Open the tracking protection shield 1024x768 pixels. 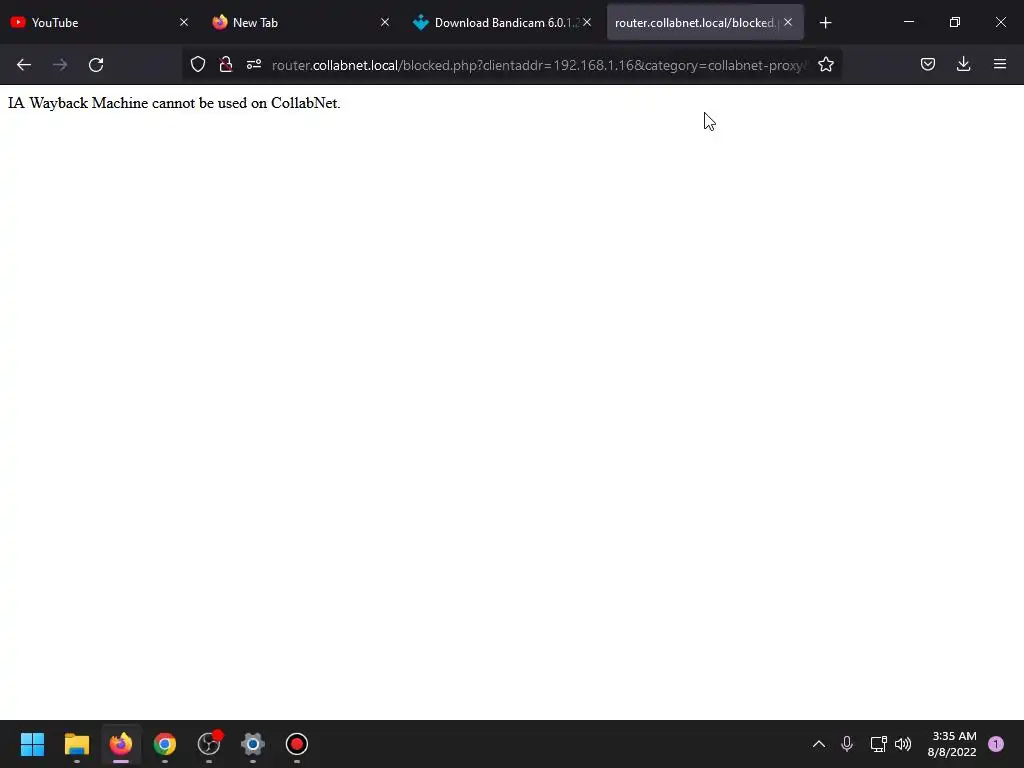pos(198,64)
